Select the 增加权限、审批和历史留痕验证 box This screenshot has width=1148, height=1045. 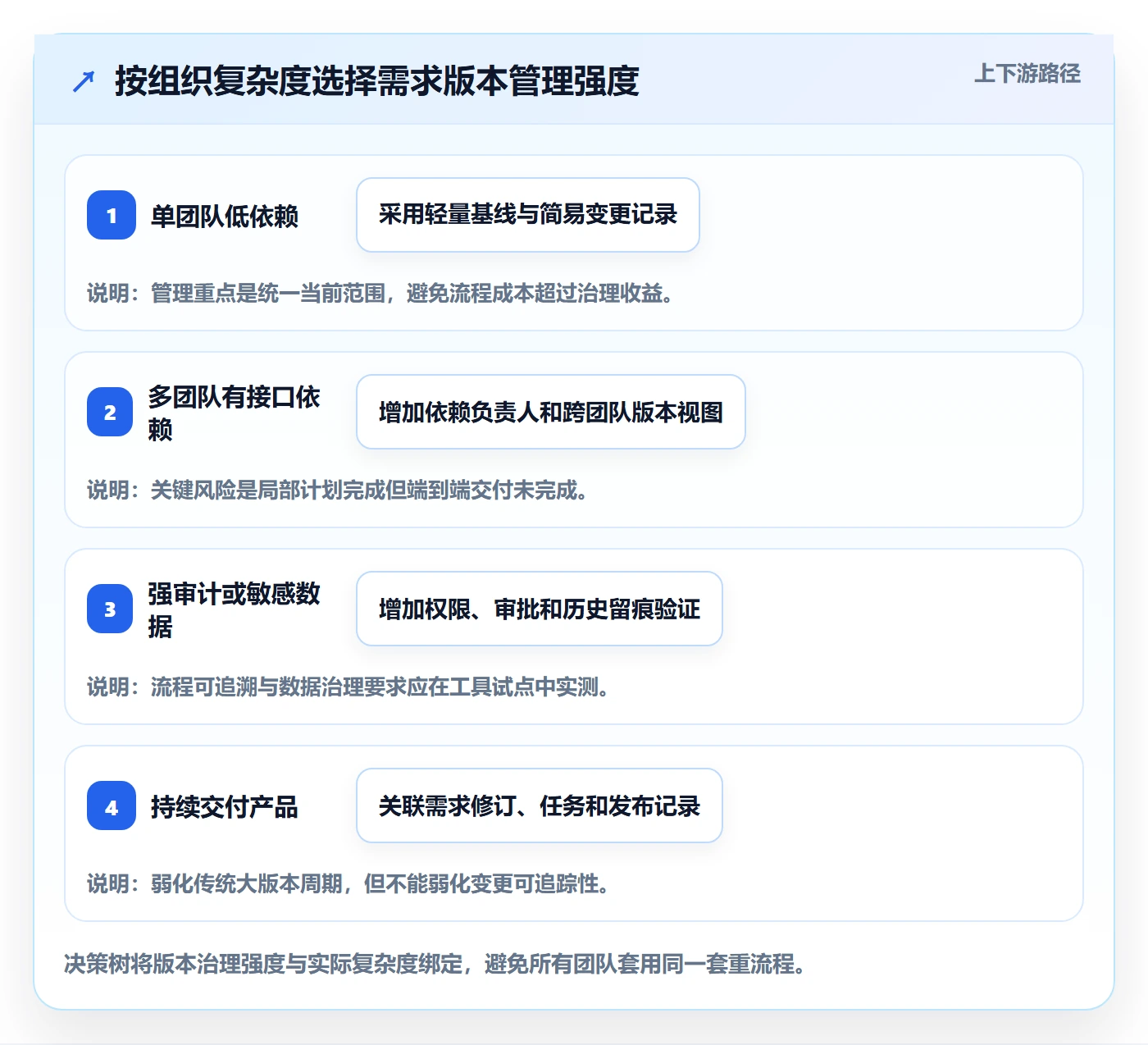(x=540, y=609)
